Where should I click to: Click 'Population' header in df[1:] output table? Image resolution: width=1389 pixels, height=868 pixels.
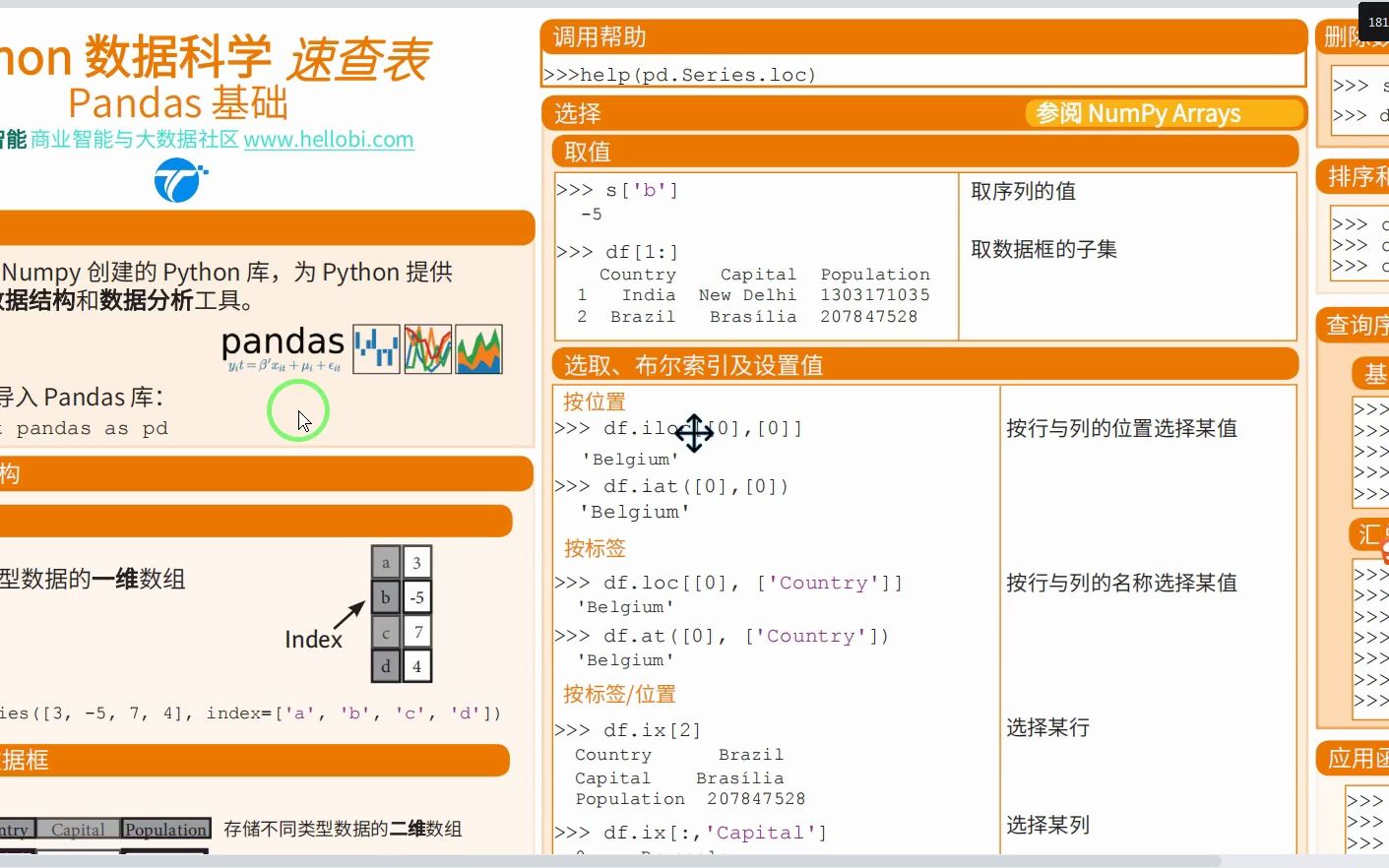point(875,275)
